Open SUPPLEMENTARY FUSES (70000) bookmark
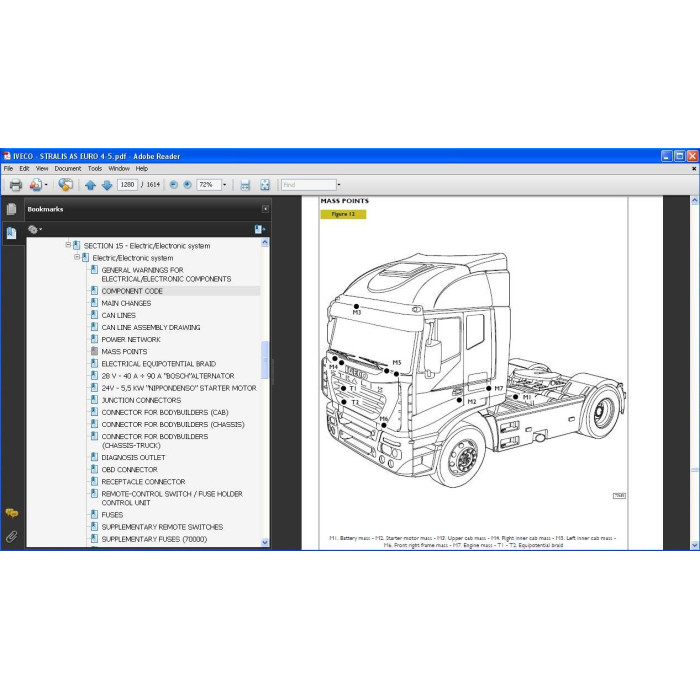Viewport: 700px width, 700px height. pyautogui.click(x=154, y=539)
